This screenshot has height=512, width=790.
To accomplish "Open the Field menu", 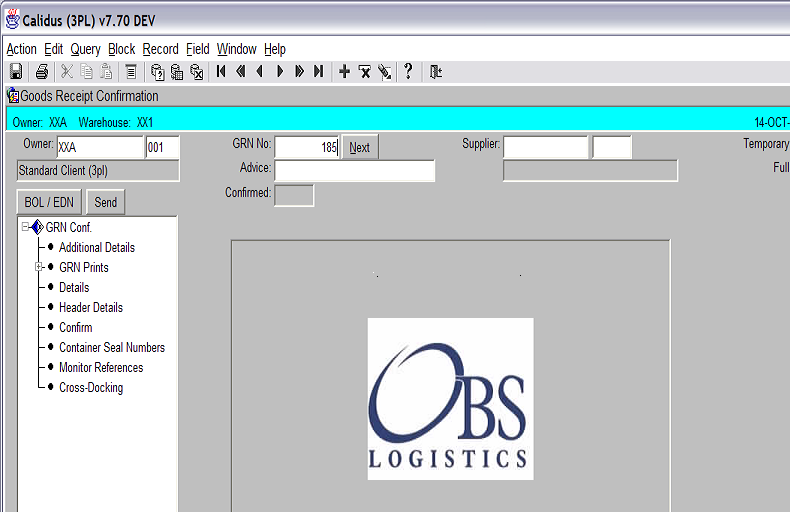I will (198, 49).
